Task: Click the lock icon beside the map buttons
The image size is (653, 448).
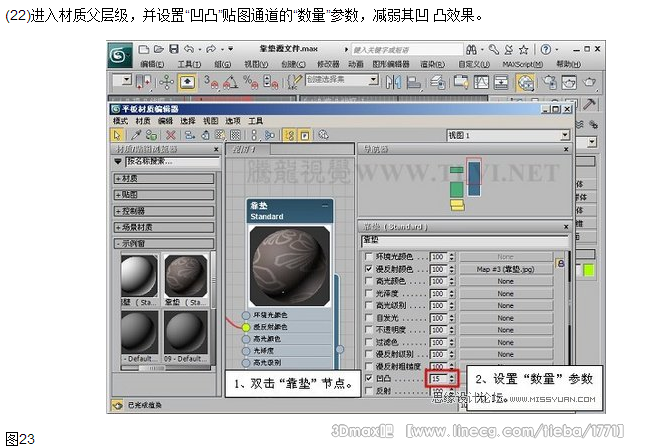Action: click(561, 263)
